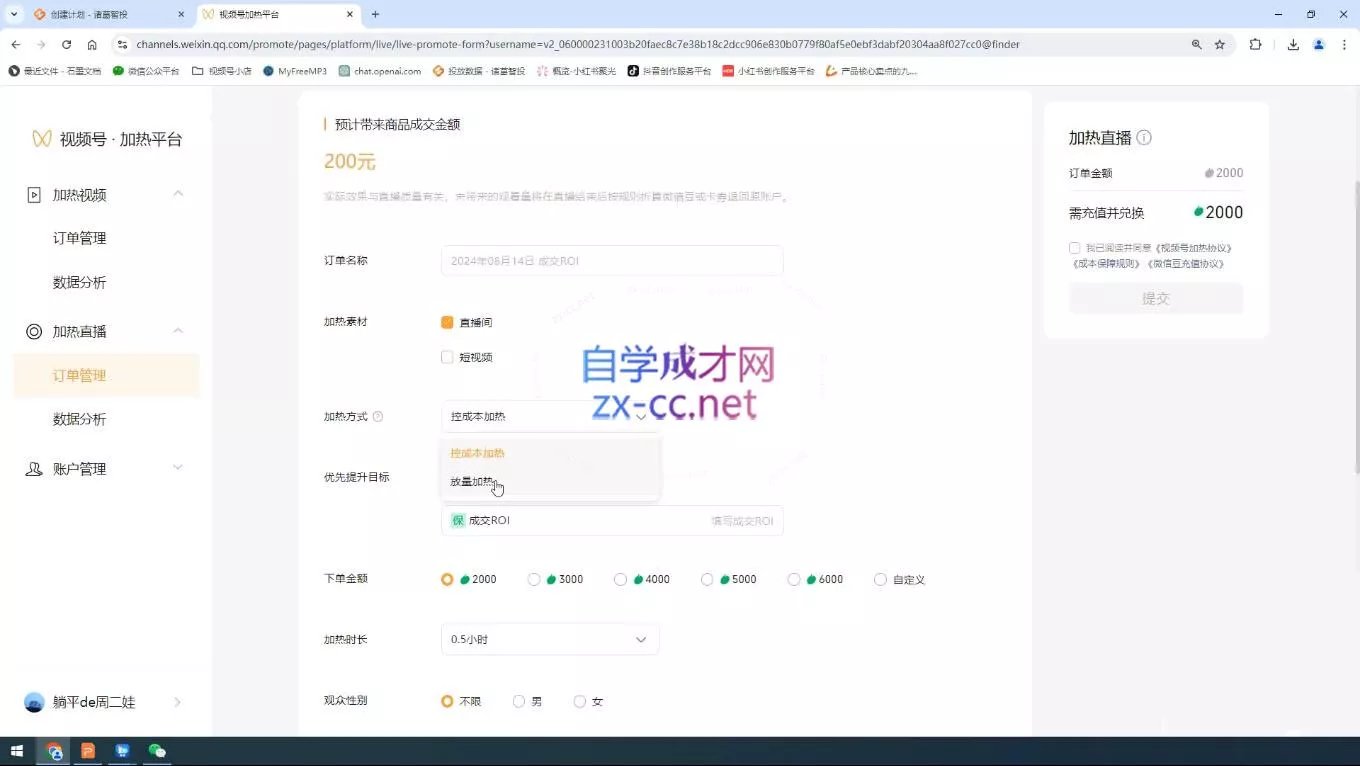The image size is (1360, 766).
Task: Expand the 账户管理 sidebar section
Action: coord(178,466)
